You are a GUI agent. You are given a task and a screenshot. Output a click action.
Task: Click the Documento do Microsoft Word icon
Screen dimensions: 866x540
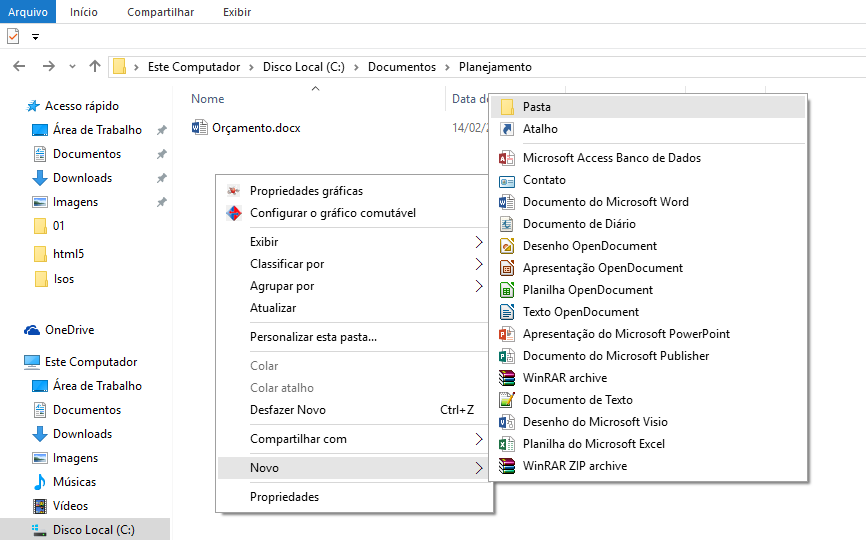tap(506, 202)
